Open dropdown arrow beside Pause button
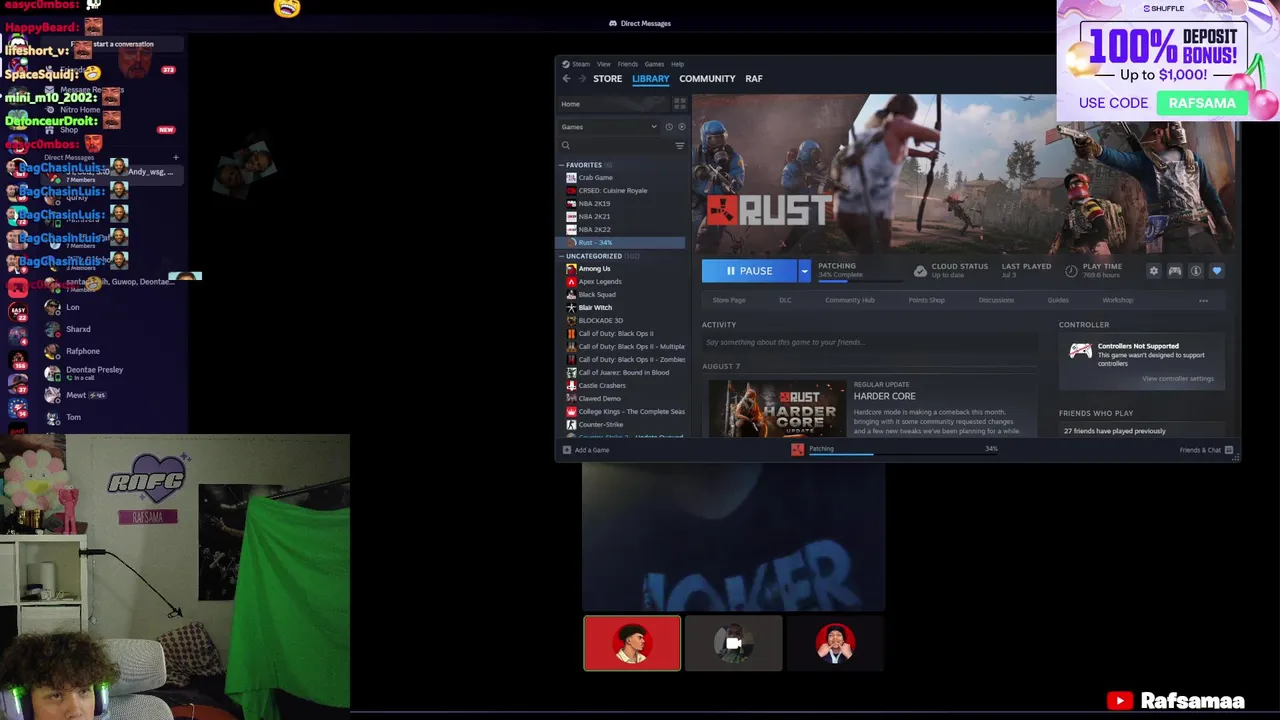The image size is (1280, 720). coord(804,271)
